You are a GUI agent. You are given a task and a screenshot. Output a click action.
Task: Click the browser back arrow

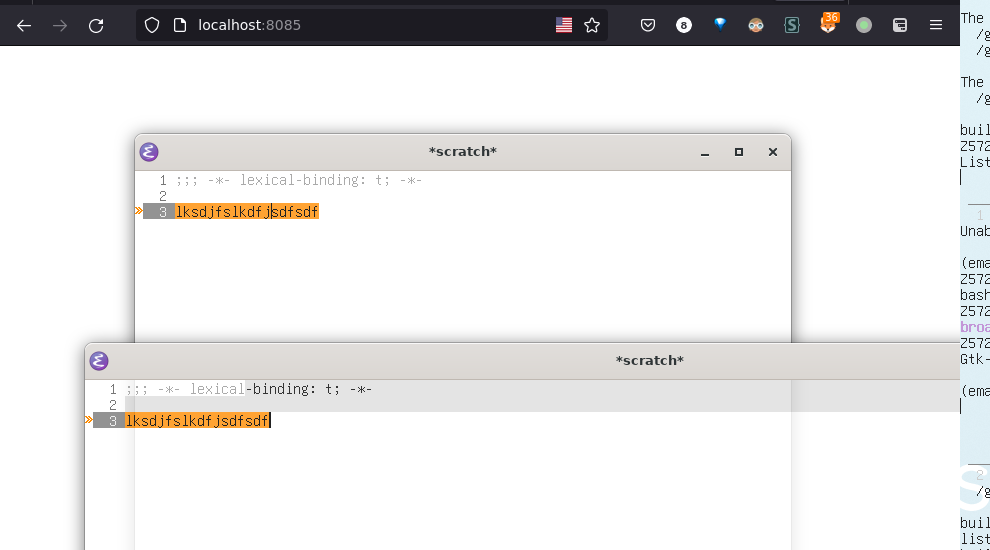tap(24, 26)
